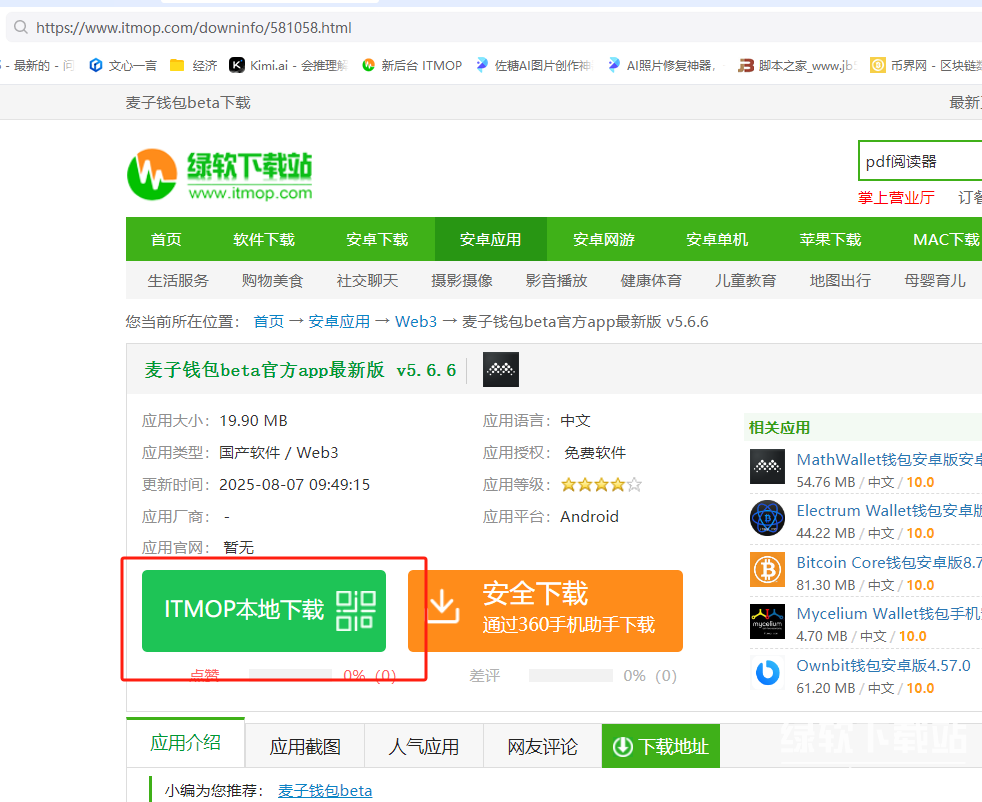Image resolution: width=982 pixels, height=802 pixels.
Task: Click the Electrum Wallet app icon
Action: (x=767, y=518)
